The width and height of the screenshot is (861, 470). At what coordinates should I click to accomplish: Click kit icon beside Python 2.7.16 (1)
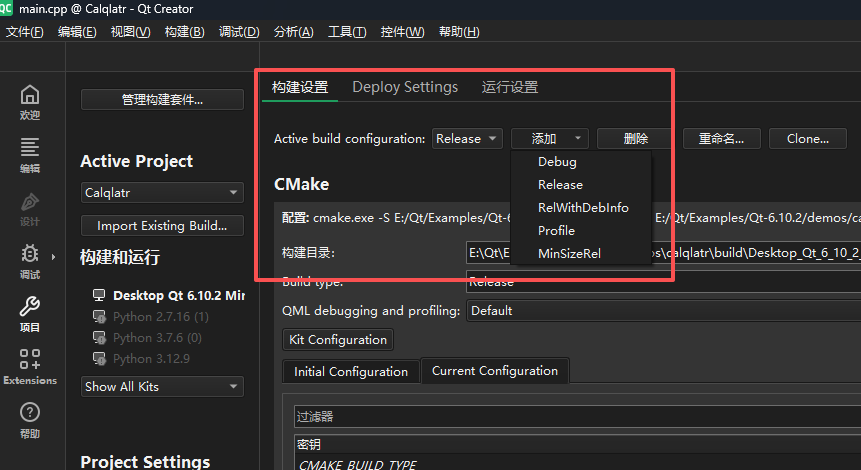(99, 317)
